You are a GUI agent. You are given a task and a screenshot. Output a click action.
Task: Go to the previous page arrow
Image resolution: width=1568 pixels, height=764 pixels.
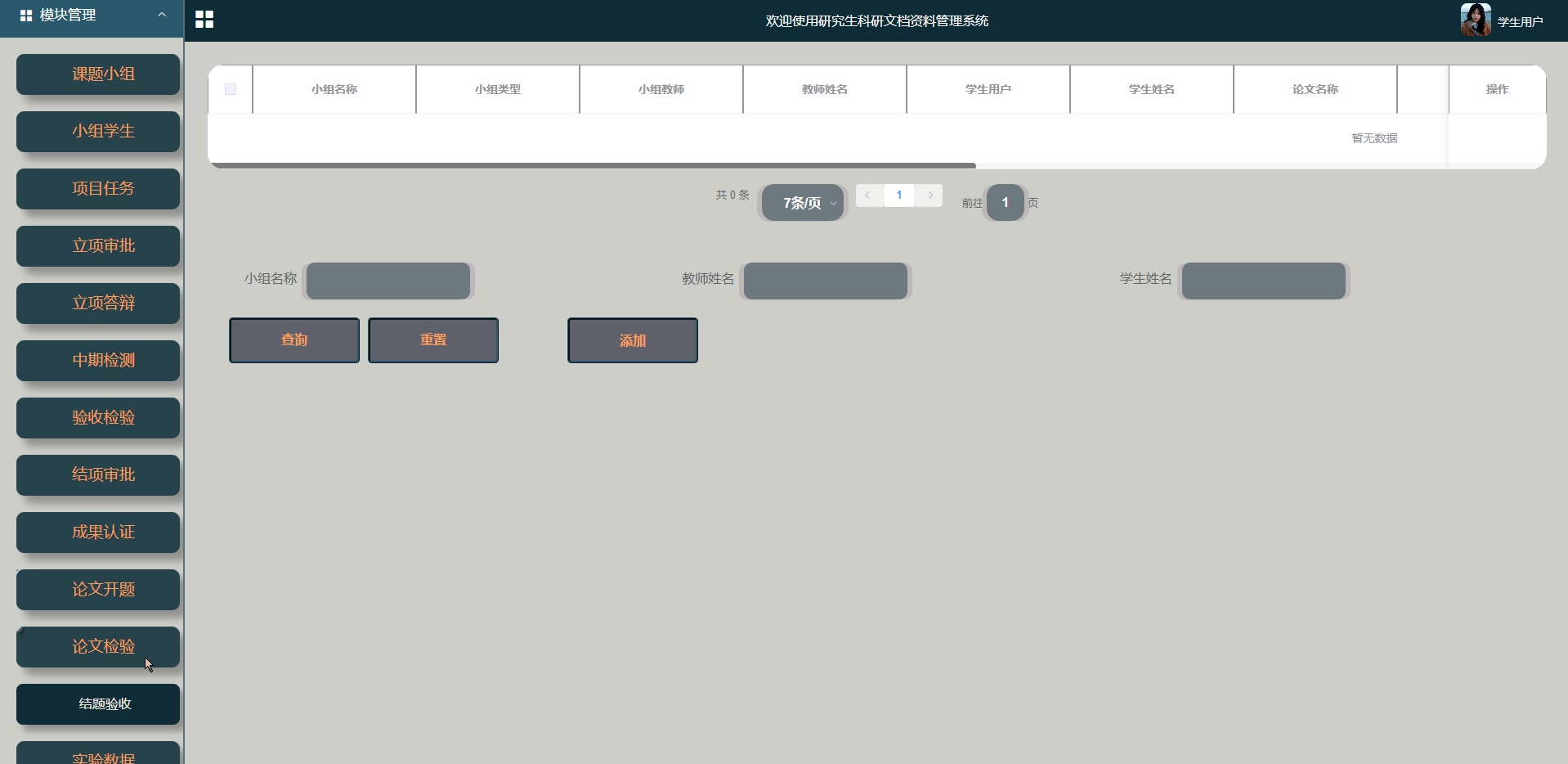pos(868,195)
